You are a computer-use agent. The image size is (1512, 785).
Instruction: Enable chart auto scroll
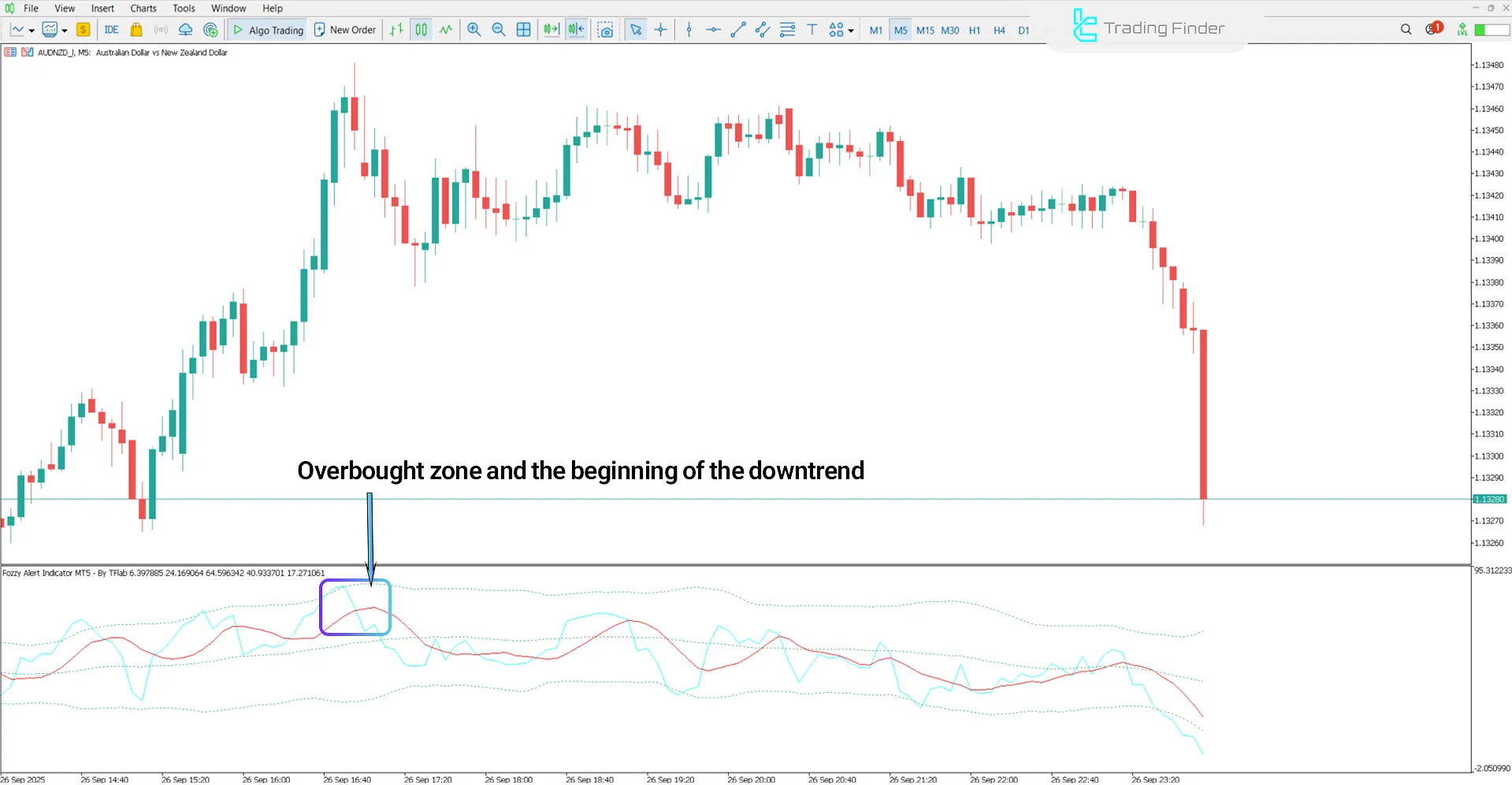click(551, 29)
